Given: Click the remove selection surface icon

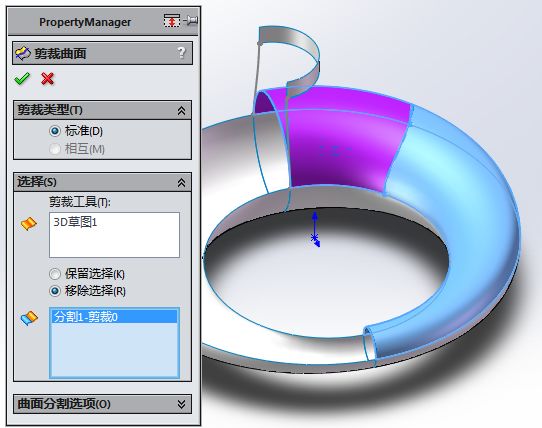Looking at the screenshot, I should [x=29, y=318].
